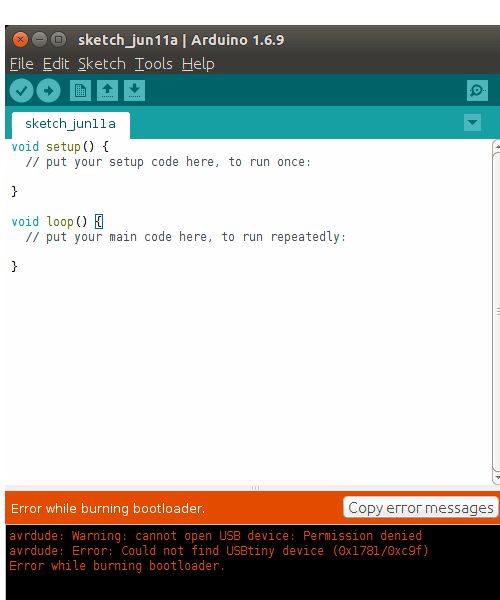The width and height of the screenshot is (500, 600).
Task: Open a sketch with the Open icon
Action: 107,91
